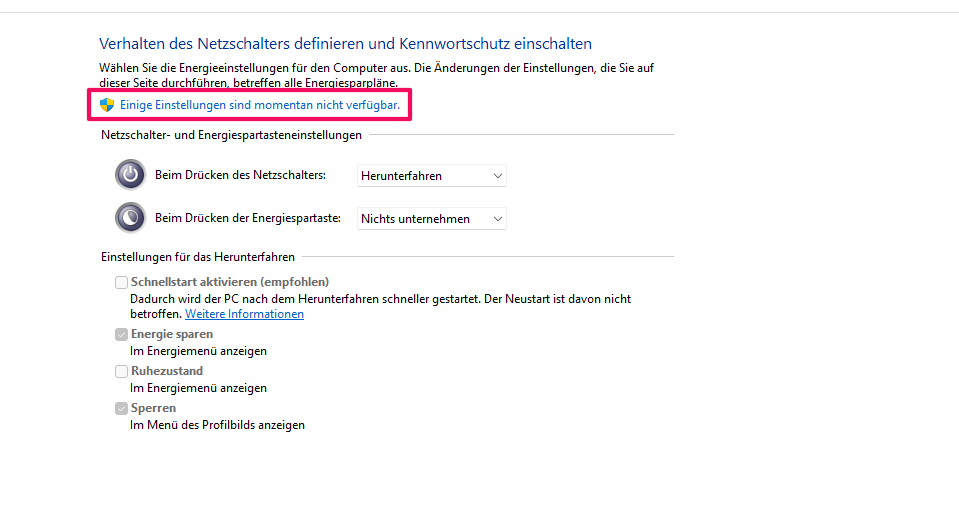The height and width of the screenshot is (519, 959).
Task: Open 'Einige Einstellungen sind momentan nicht verfügbar' link
Action: point(259,105)
